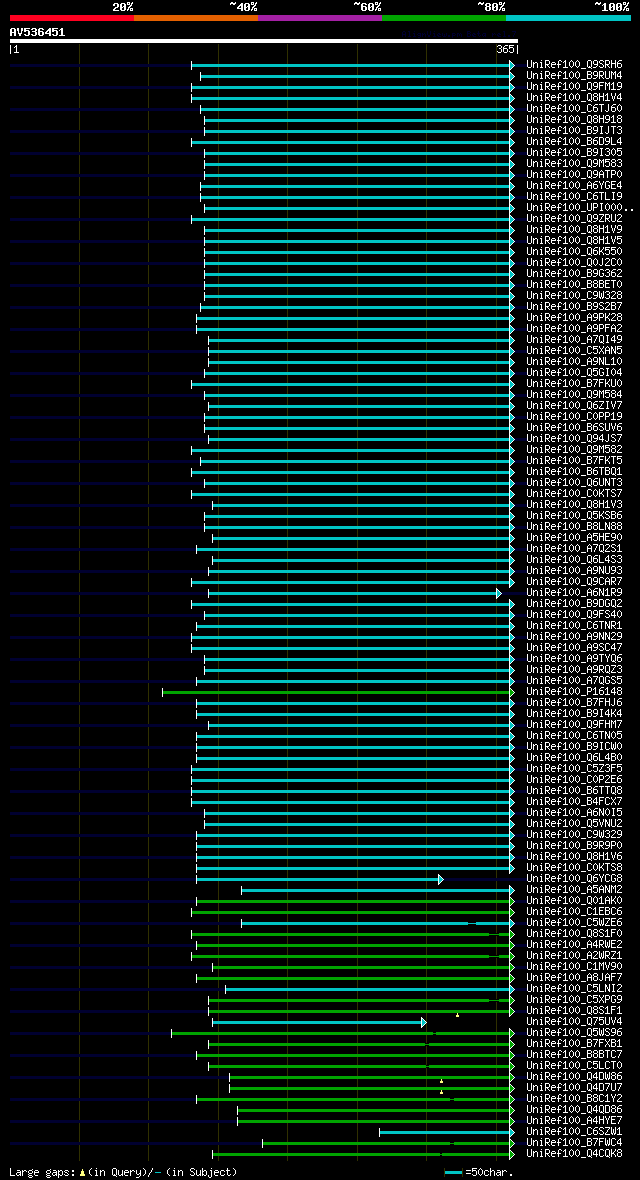This screenshot has width=640, height=1180.
Task: Select the UniRef100_A5ANM2 label
Action: coord(574,890)
